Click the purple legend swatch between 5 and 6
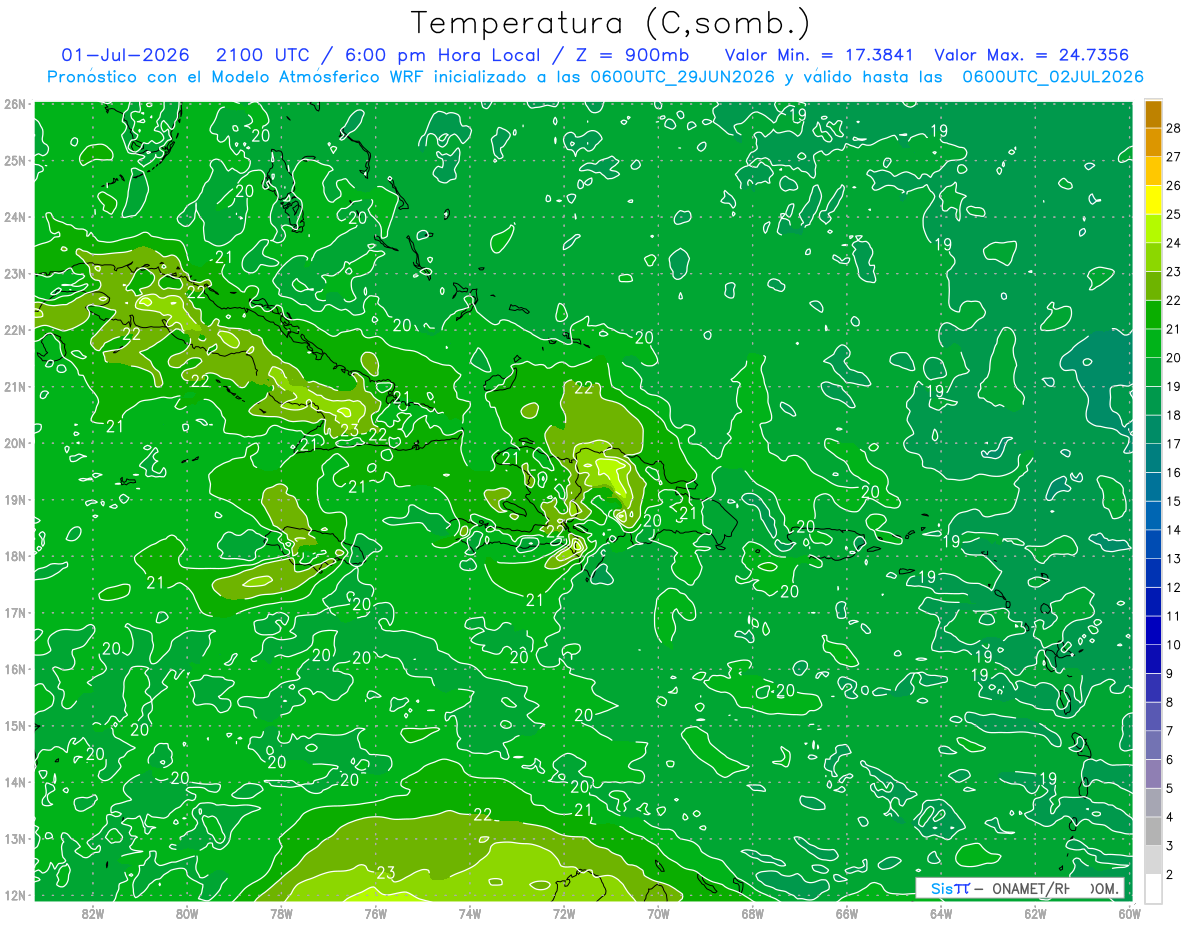The width and height of the screenshot is (1200, 927). (x=1153, y=774)
